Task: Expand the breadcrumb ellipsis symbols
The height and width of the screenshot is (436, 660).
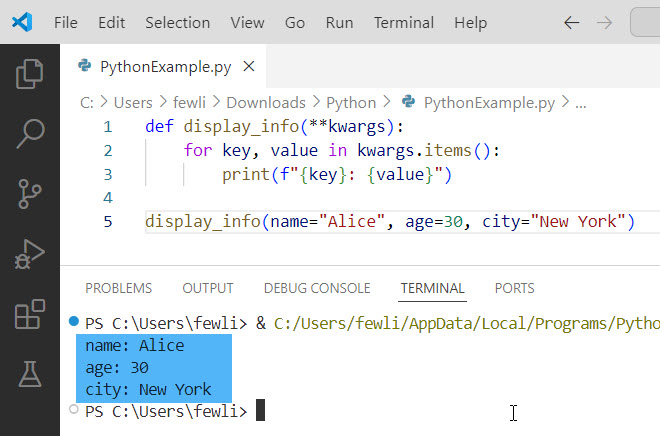Action: pyautogui.click(x=581, y=104)
